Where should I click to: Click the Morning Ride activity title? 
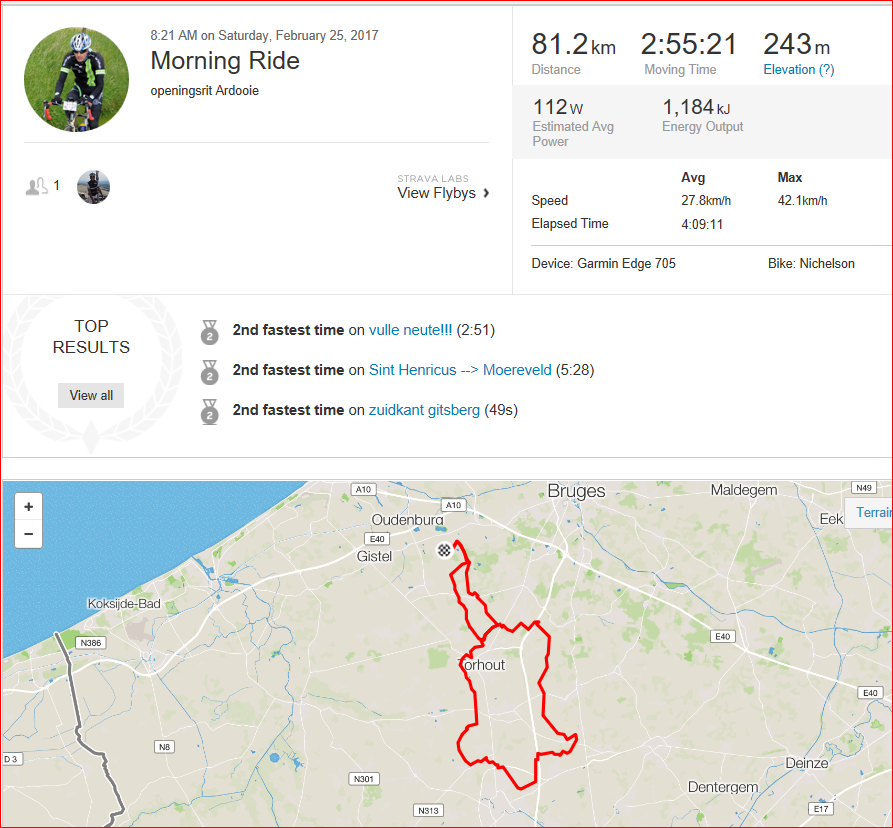tap(225, 61)
